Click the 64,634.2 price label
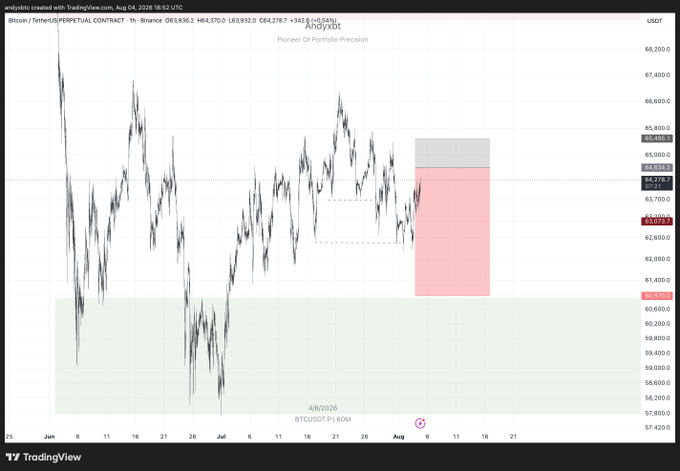This screenshot has width=680, height=471. coord(657,167)
